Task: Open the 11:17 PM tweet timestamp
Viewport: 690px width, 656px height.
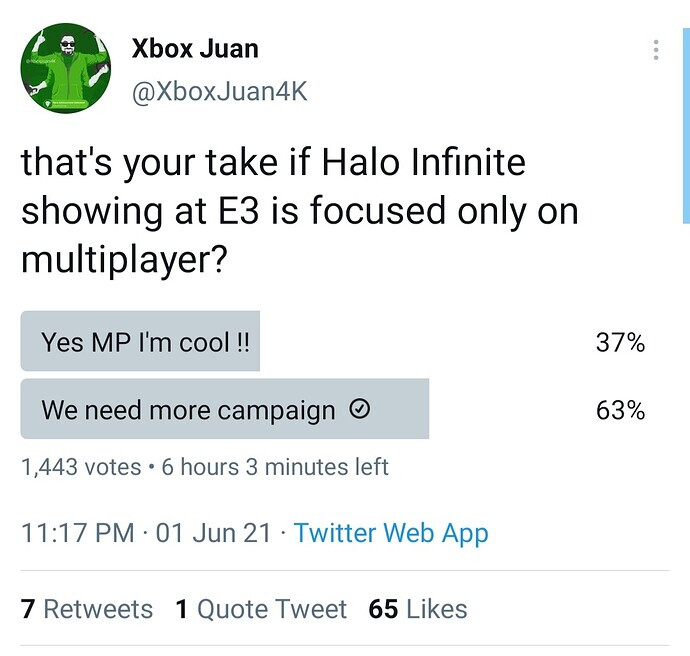Action: (77, 533)
